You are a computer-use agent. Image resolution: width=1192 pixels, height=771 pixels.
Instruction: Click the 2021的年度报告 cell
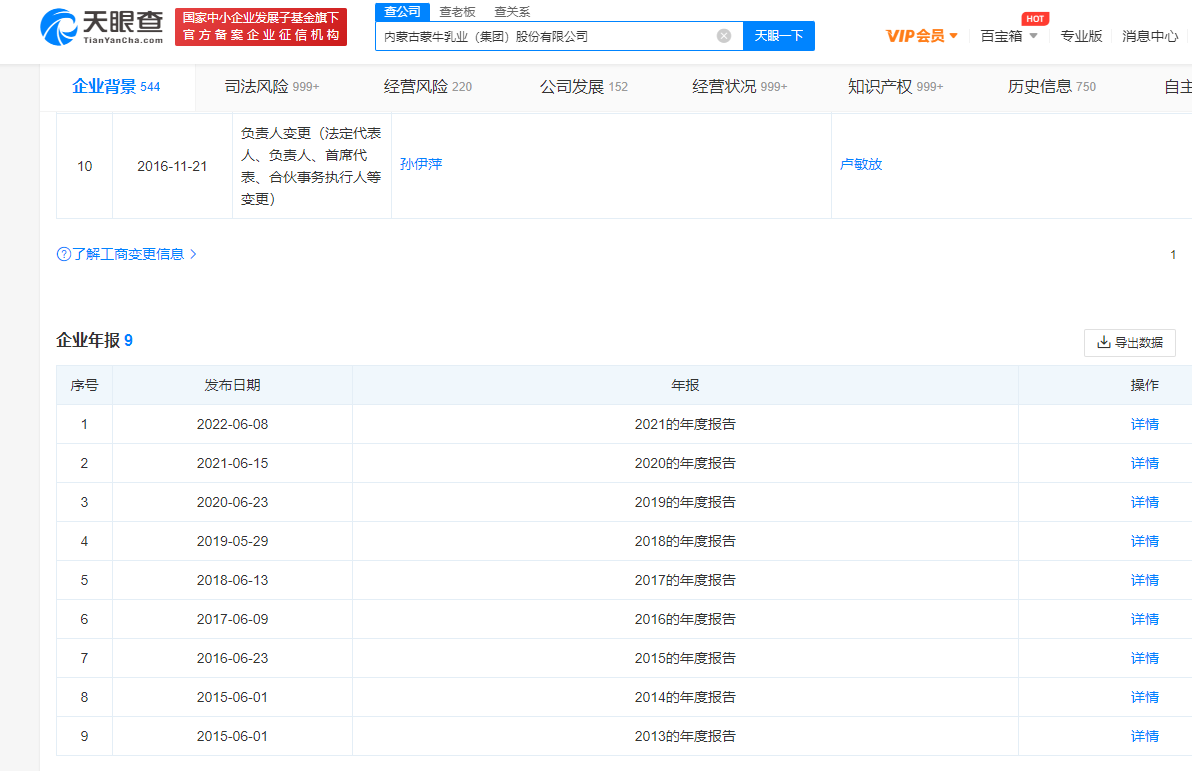[685, 424]
